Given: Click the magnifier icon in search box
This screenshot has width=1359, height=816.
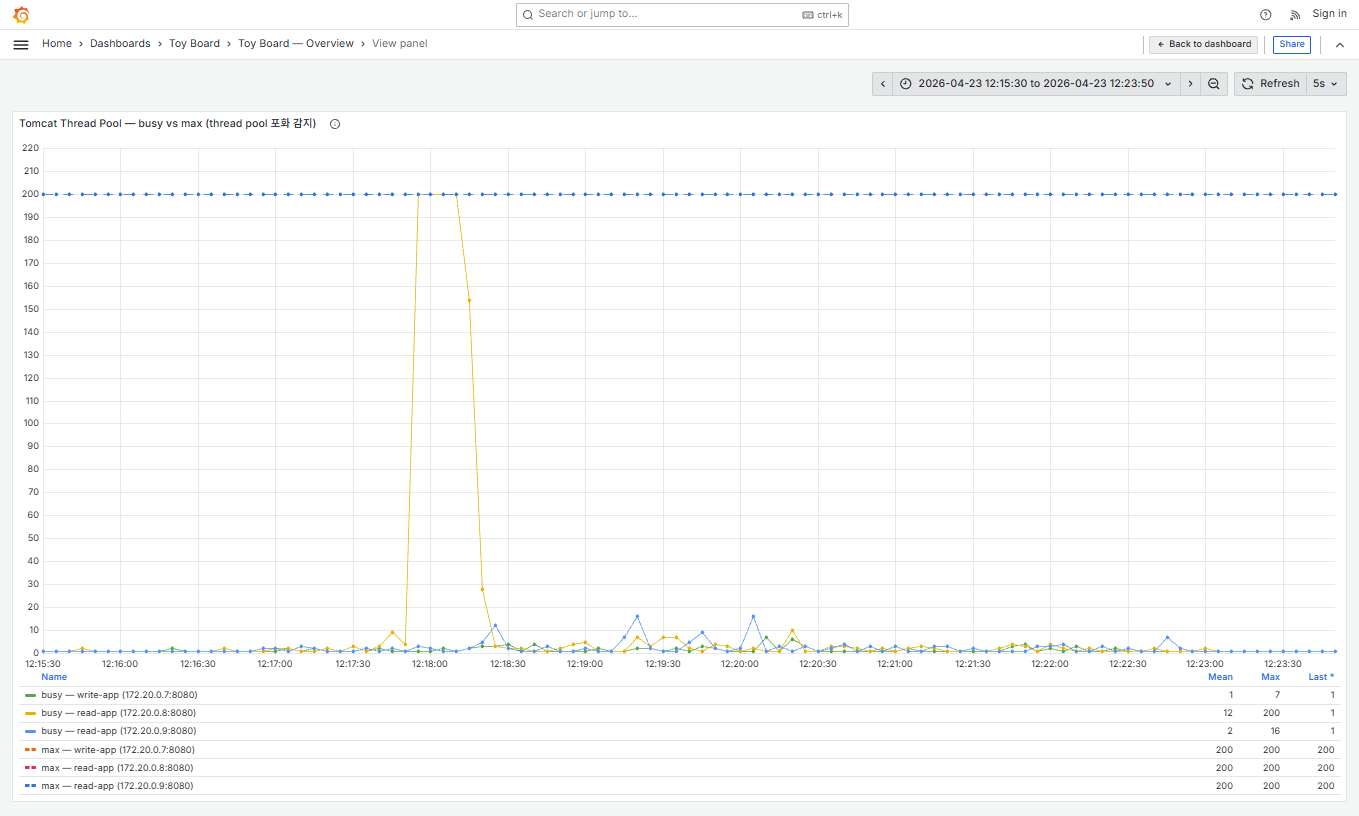Looking at the screenshot, I should pos(528,15).
